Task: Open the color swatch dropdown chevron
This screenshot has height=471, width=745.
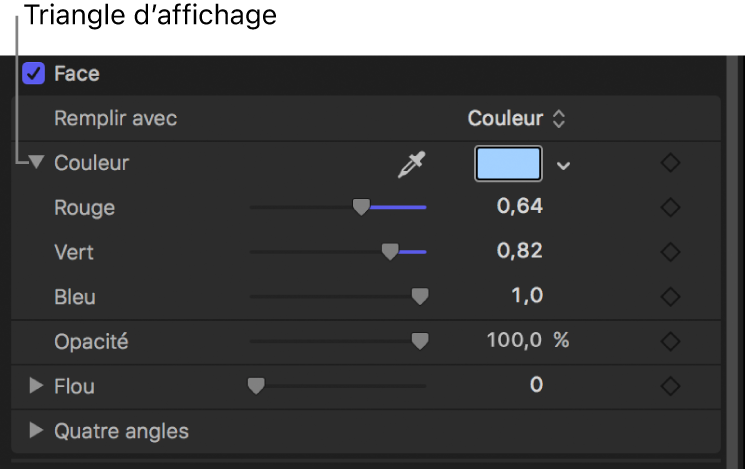Action: [564, 165]
